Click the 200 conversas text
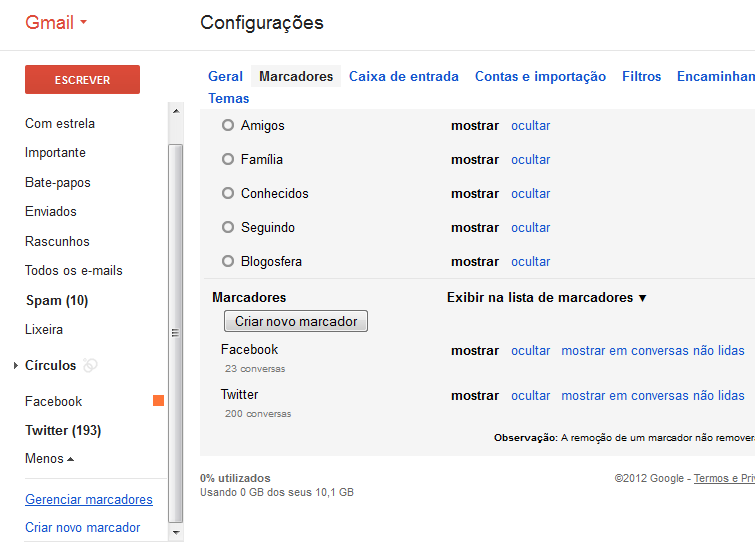Screen dimensions: 755x548 tap(258, 414)
